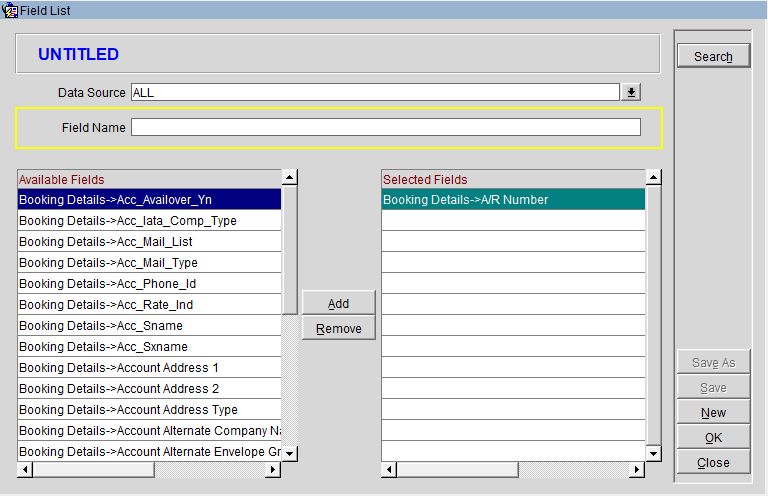Select Booking Details->Acc_Availover_Yn field
Image resolution: width=768 pixels, height=496 pixels.
point(150,200)
